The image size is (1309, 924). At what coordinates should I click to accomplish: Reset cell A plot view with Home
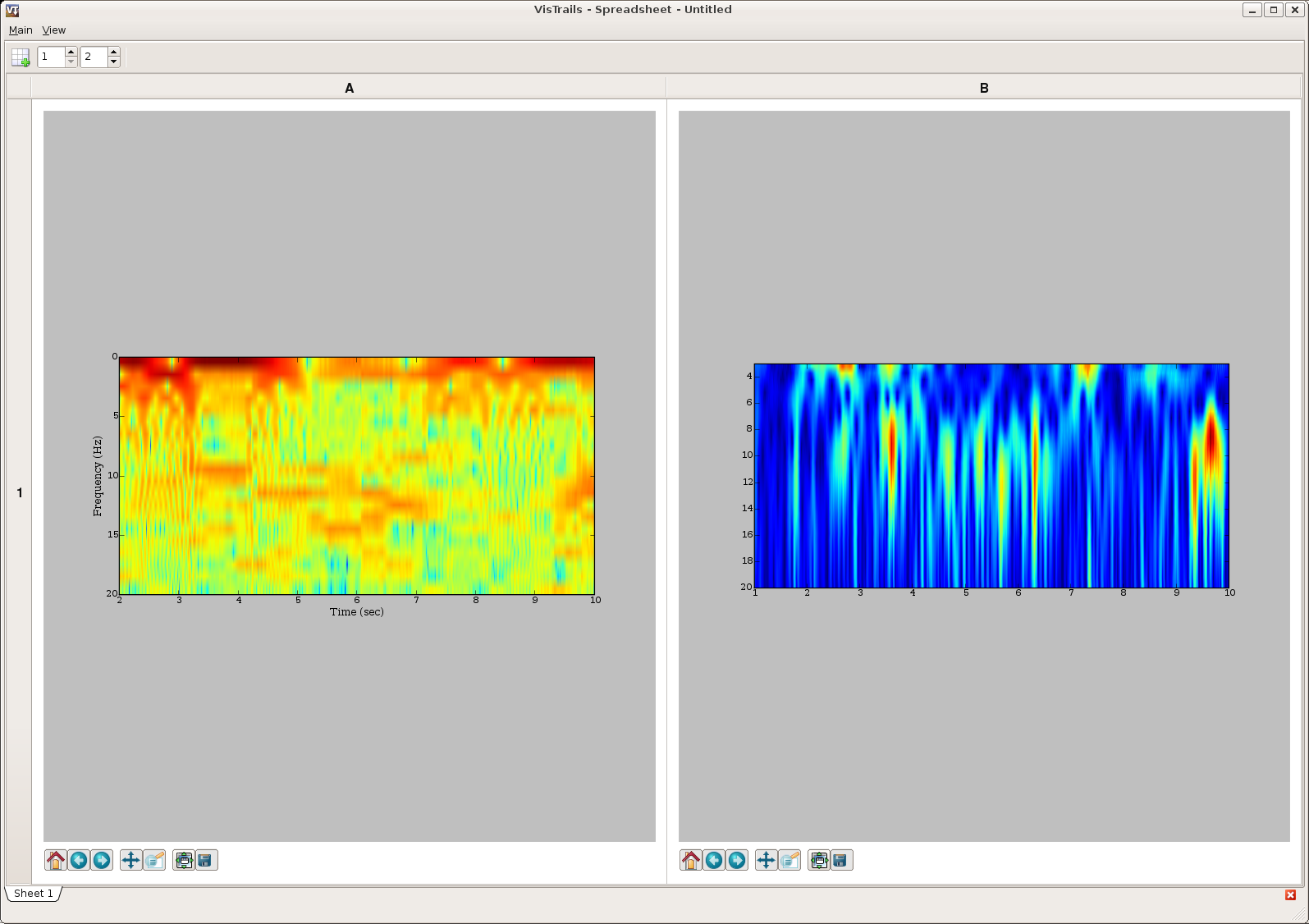tap(56, 860)
